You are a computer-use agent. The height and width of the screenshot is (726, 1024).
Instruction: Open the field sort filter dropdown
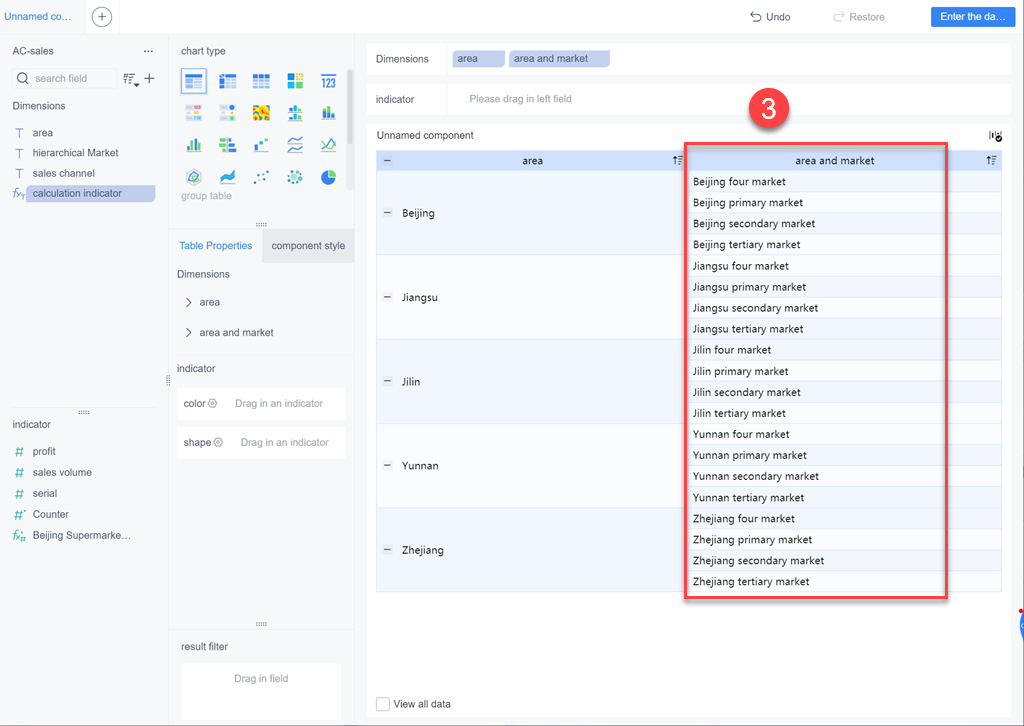tap(131, 79)
